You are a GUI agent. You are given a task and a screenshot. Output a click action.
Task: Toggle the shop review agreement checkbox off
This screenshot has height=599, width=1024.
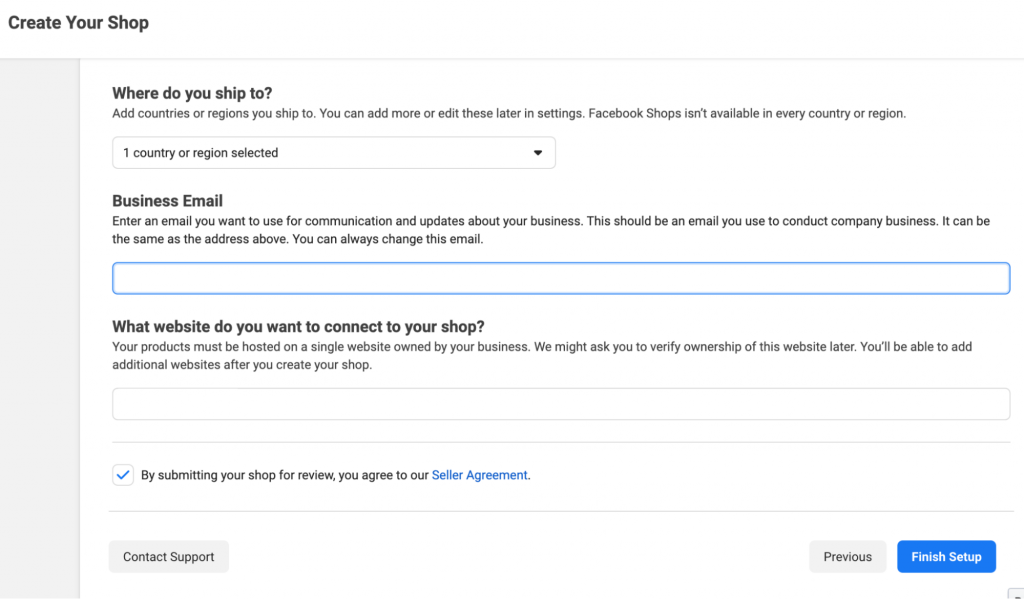(122, 474)
